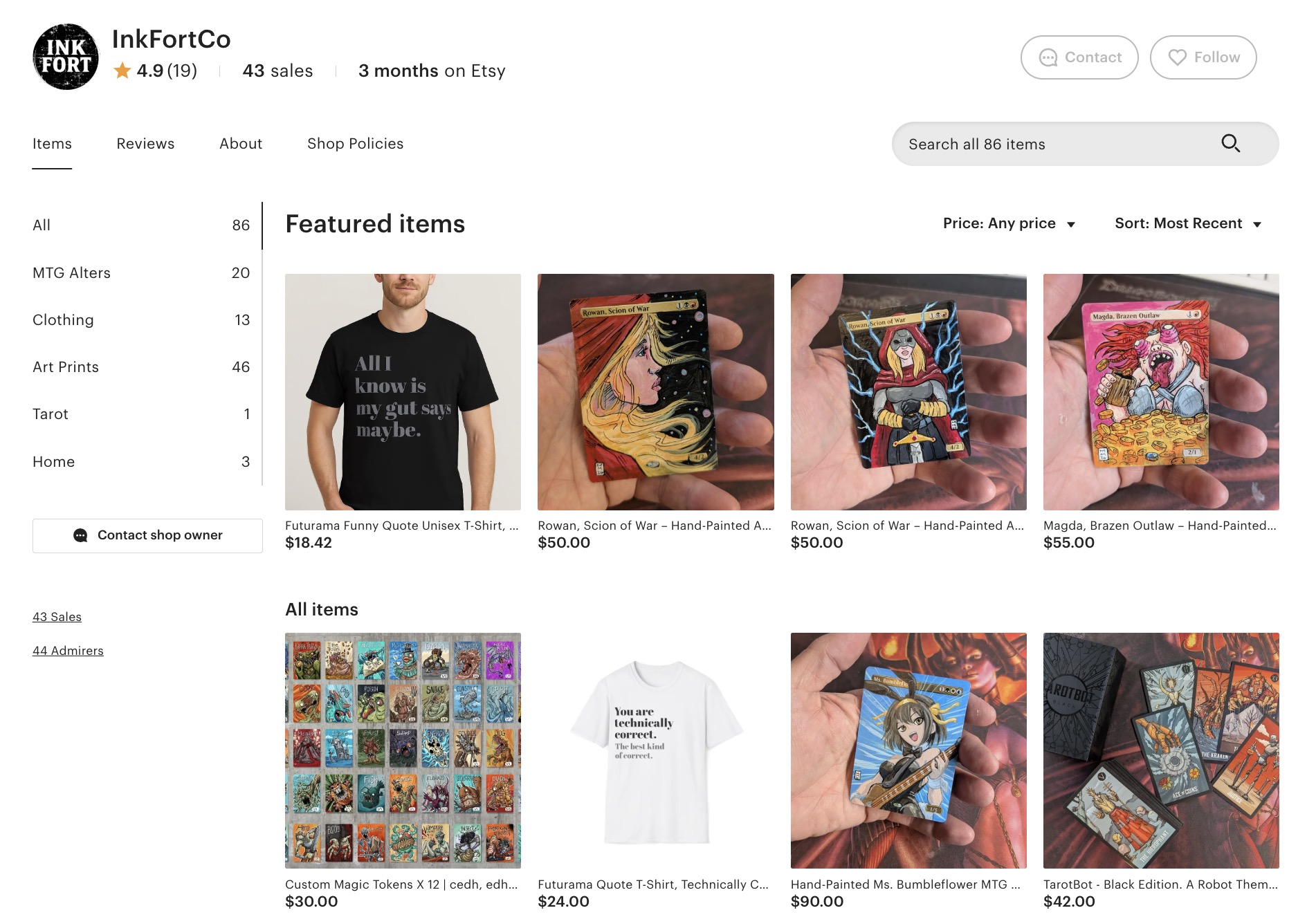Open the TarotBot Black Edition thumbnail

pyautogui.click(x=1161, y=750)
